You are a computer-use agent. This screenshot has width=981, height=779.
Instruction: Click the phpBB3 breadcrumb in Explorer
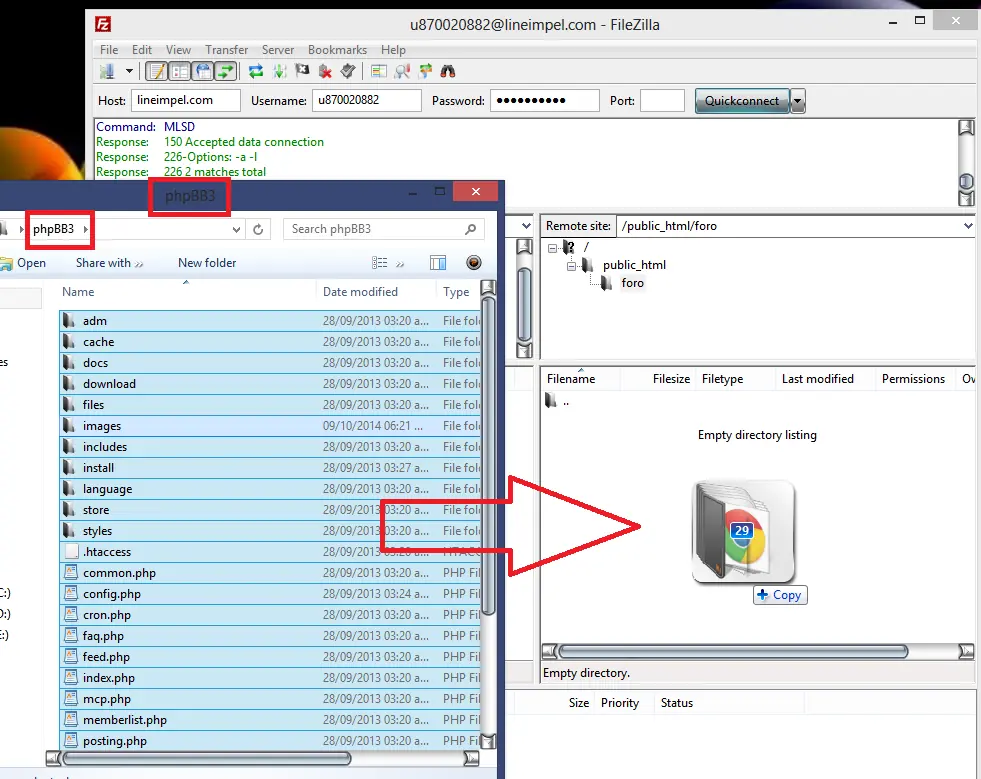coord(54,229)
